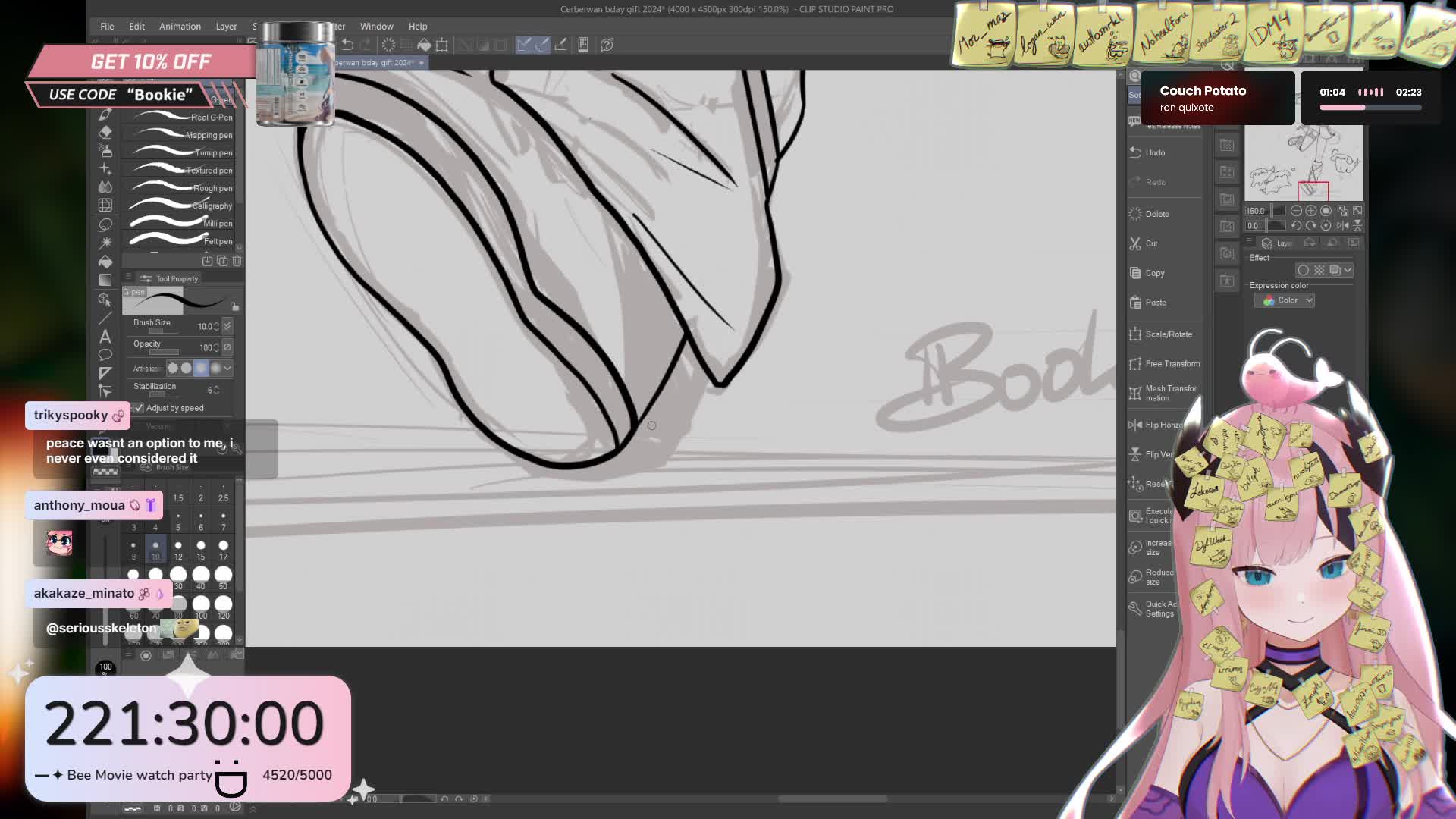1456x819 pixels.
Task: Click the Clear layer icon in command bar
Action: coord(388,45)
